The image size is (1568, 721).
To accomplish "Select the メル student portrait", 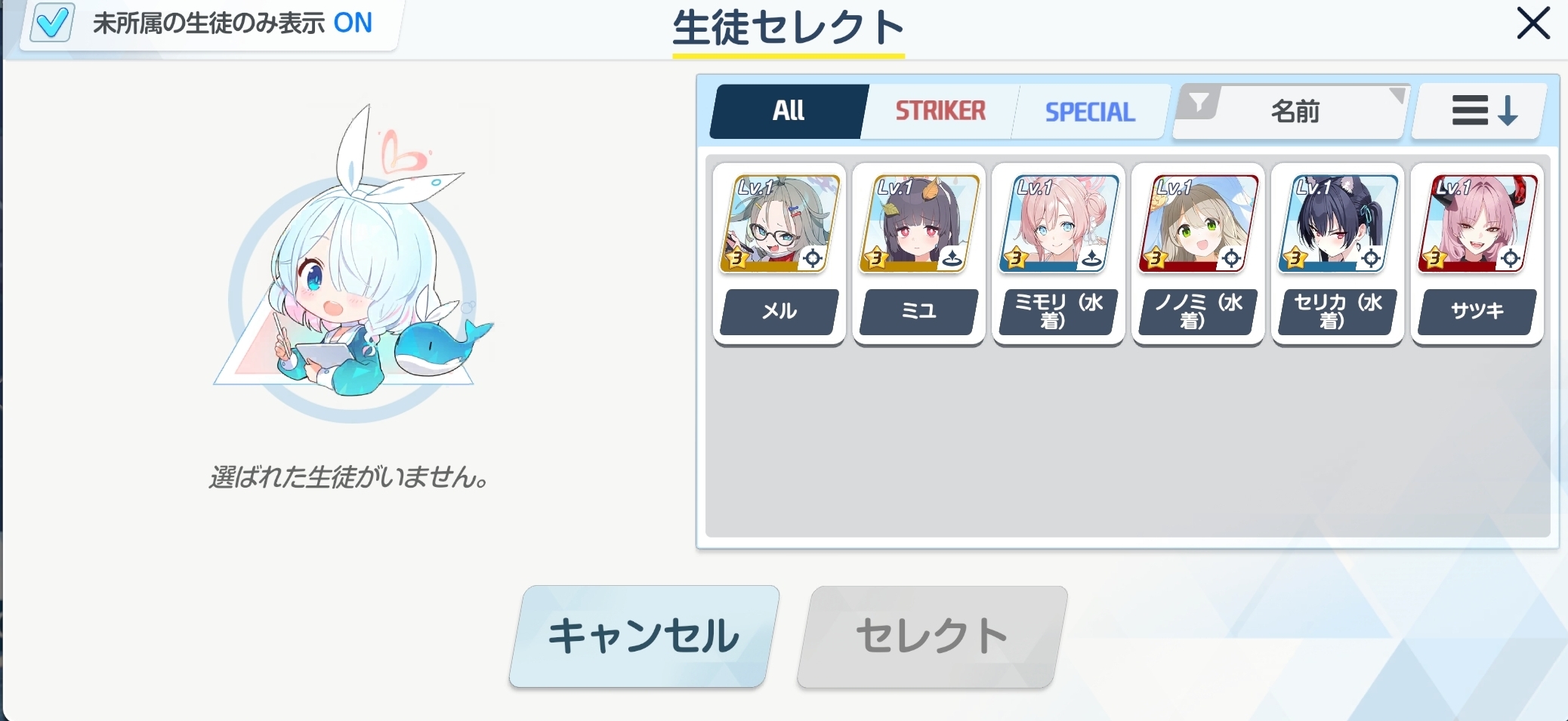I will [x=779, y=223].
